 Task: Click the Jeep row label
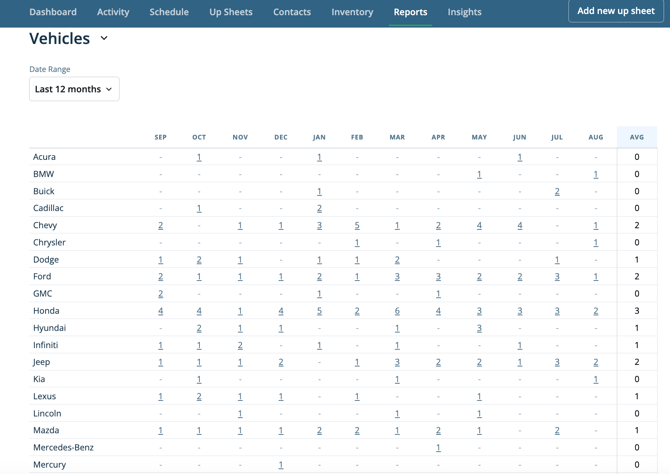click(41, 362)
